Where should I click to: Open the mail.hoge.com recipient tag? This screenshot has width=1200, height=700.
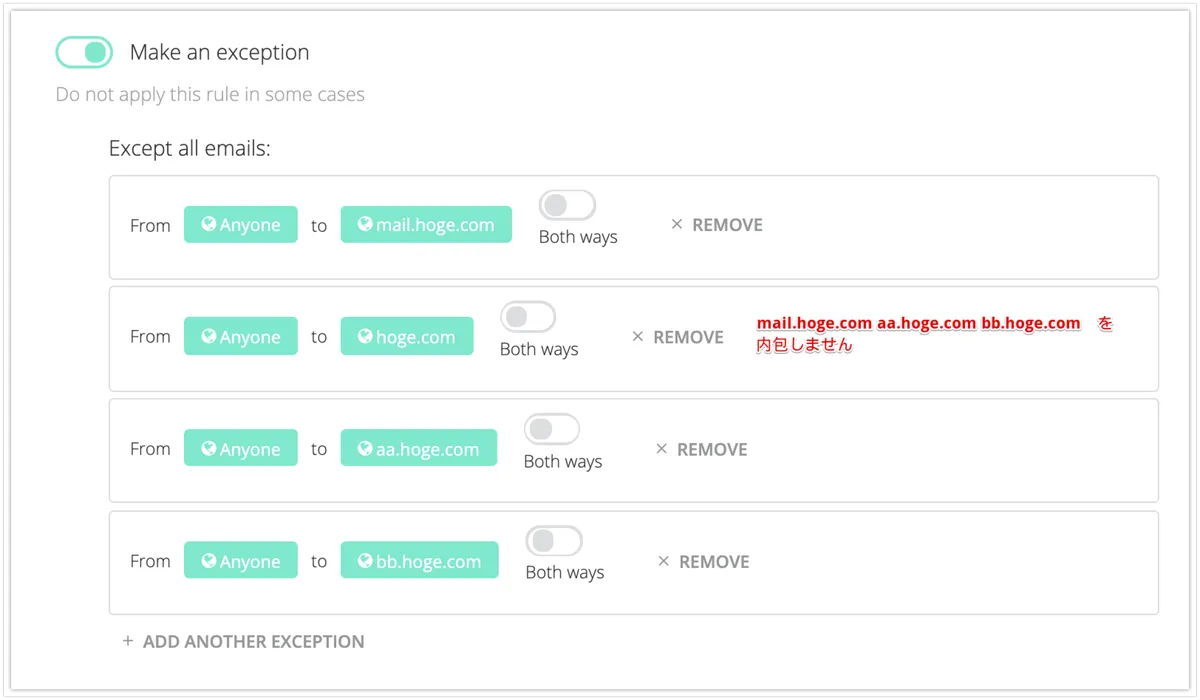[x=426, y=225]
